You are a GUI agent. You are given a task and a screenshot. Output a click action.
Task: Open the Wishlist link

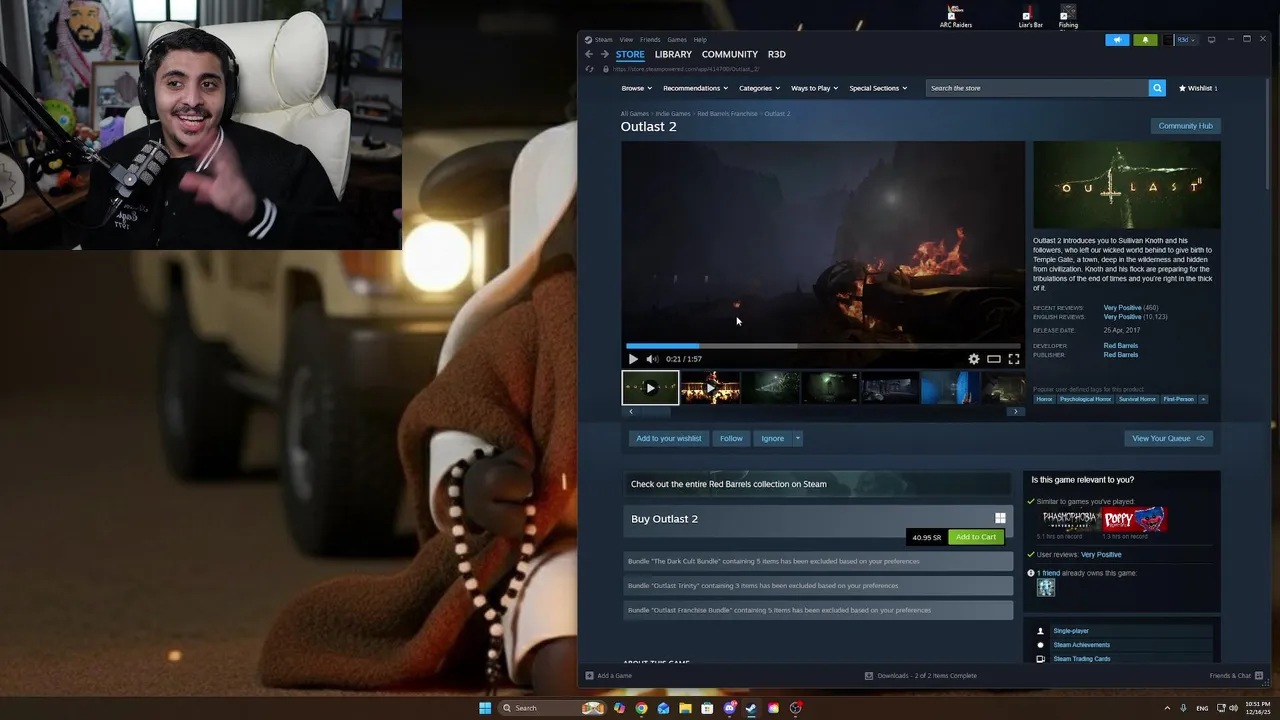tap(1198, 88)
